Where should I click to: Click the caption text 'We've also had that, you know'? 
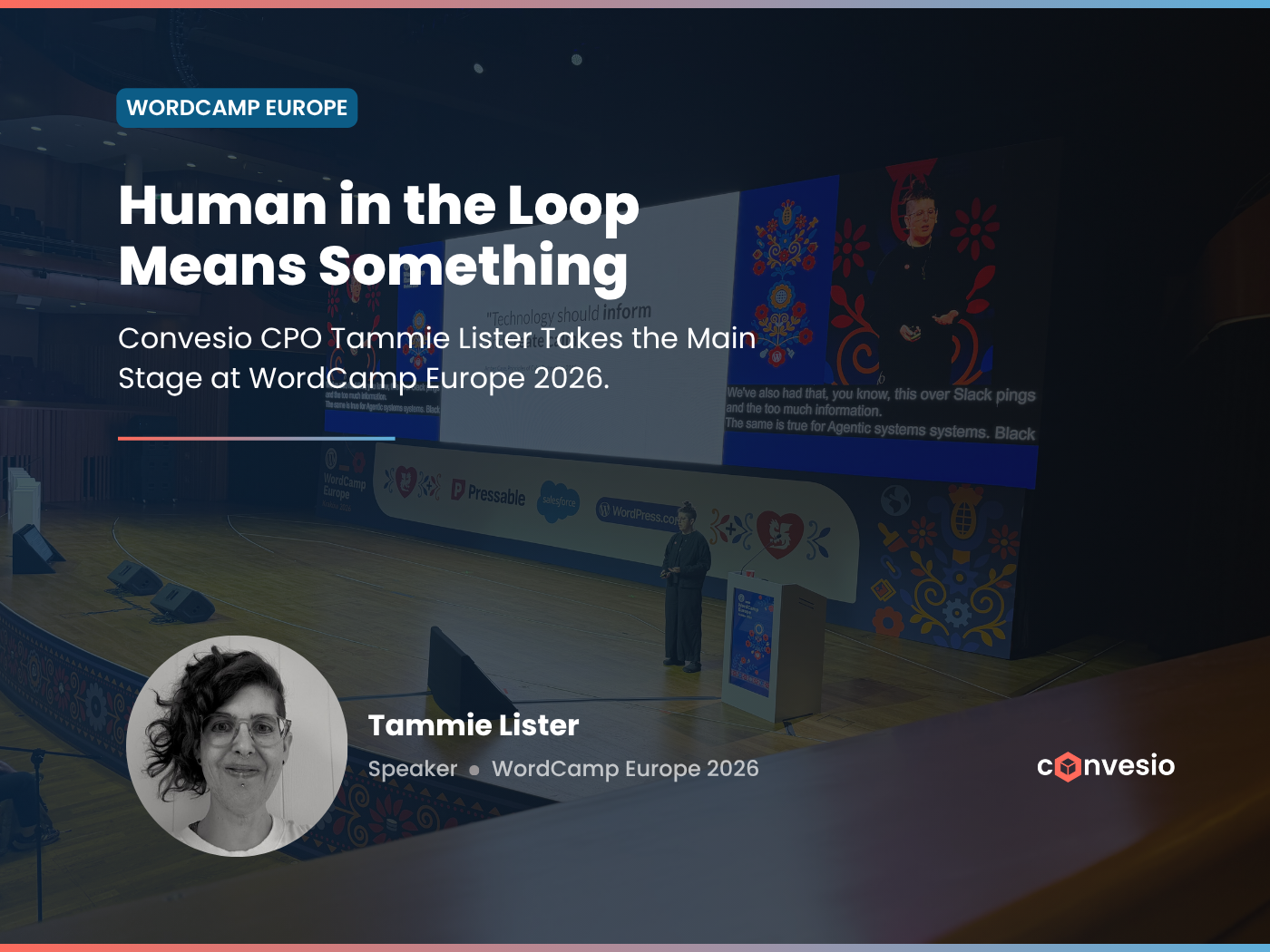[807, 393]
